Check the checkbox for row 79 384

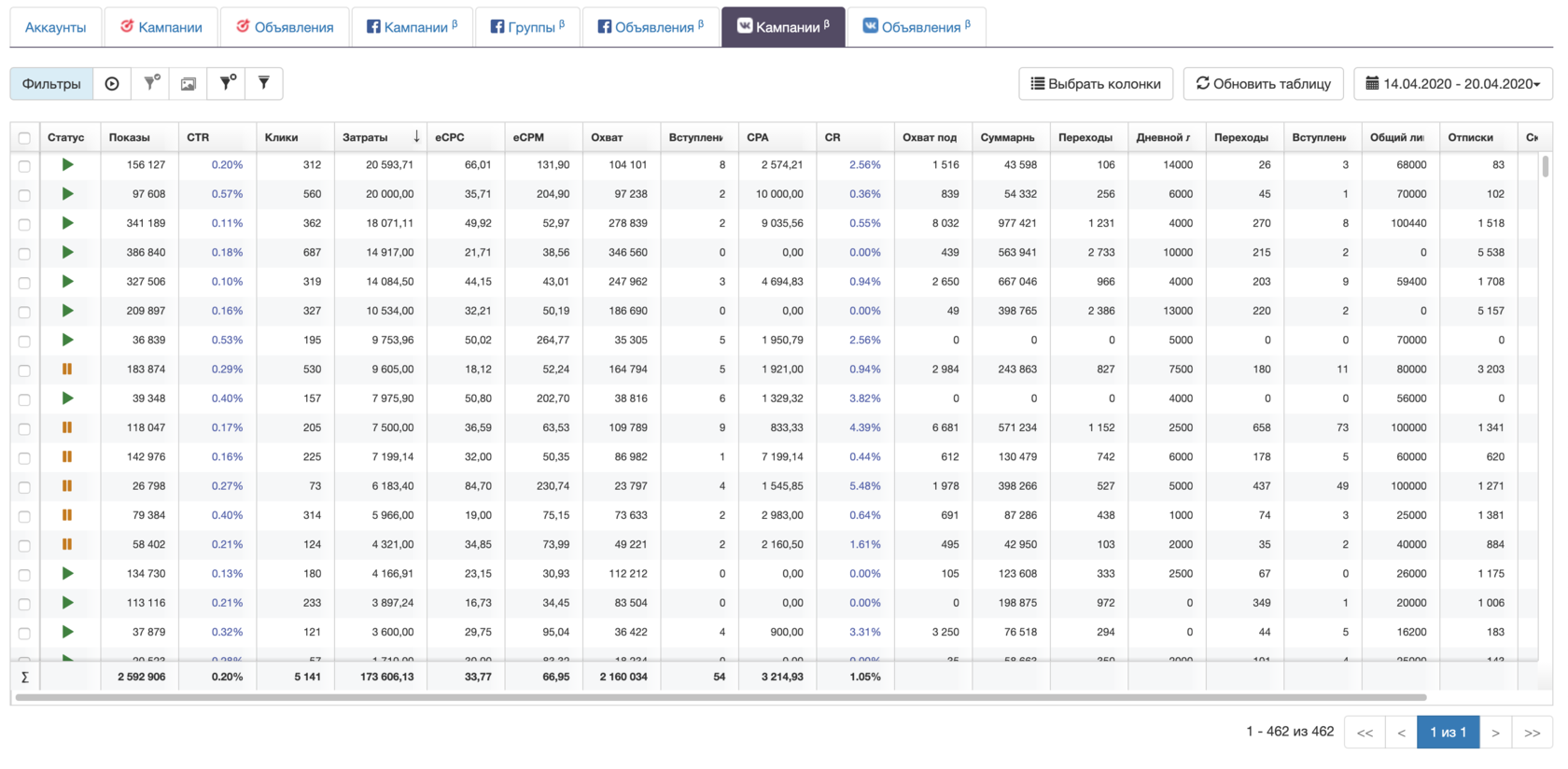click(x=24, y=516)
